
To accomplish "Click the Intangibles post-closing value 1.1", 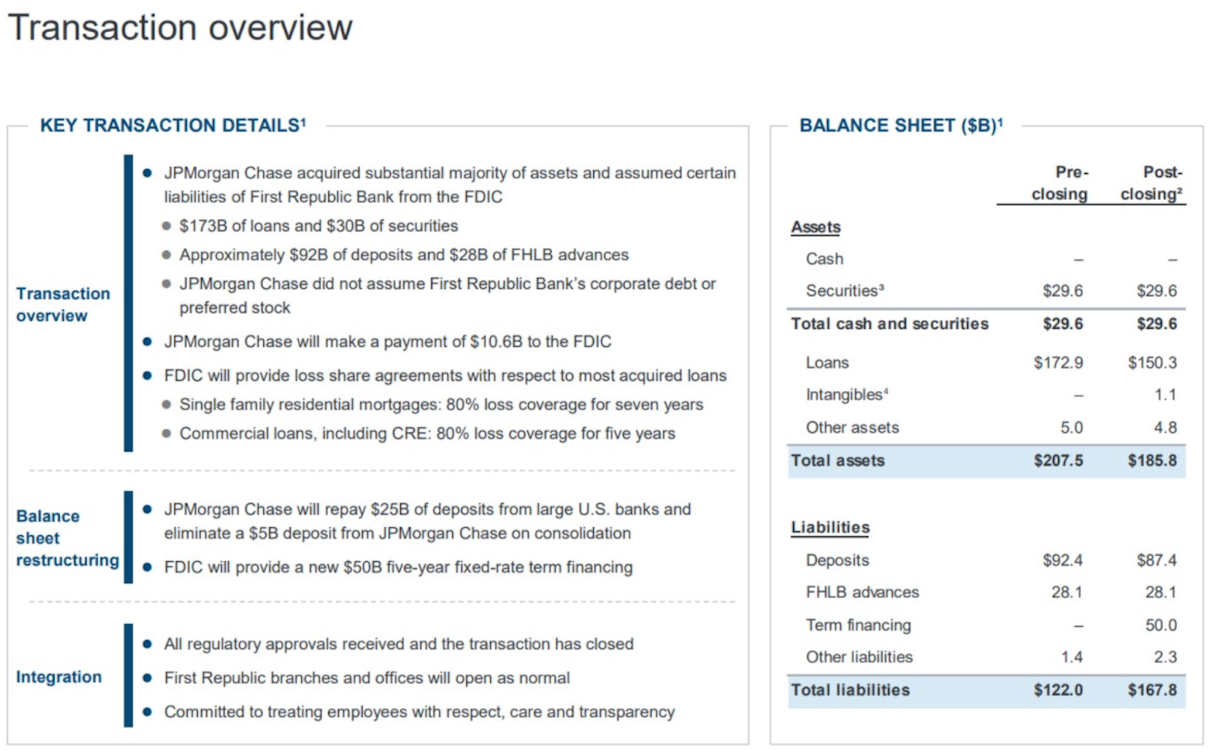I will coord(1165,395).
